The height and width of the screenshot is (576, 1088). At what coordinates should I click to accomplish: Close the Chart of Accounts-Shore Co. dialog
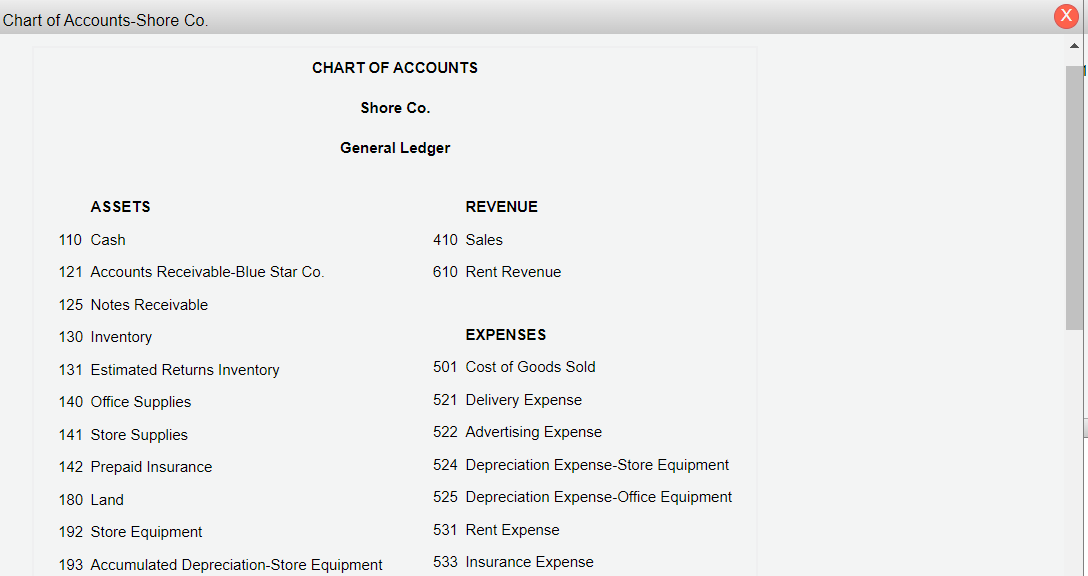(1066, 16)
